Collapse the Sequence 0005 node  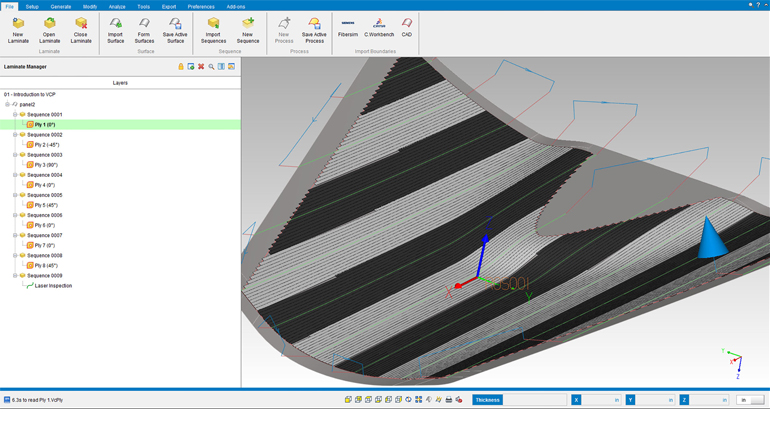coord(15,195)
